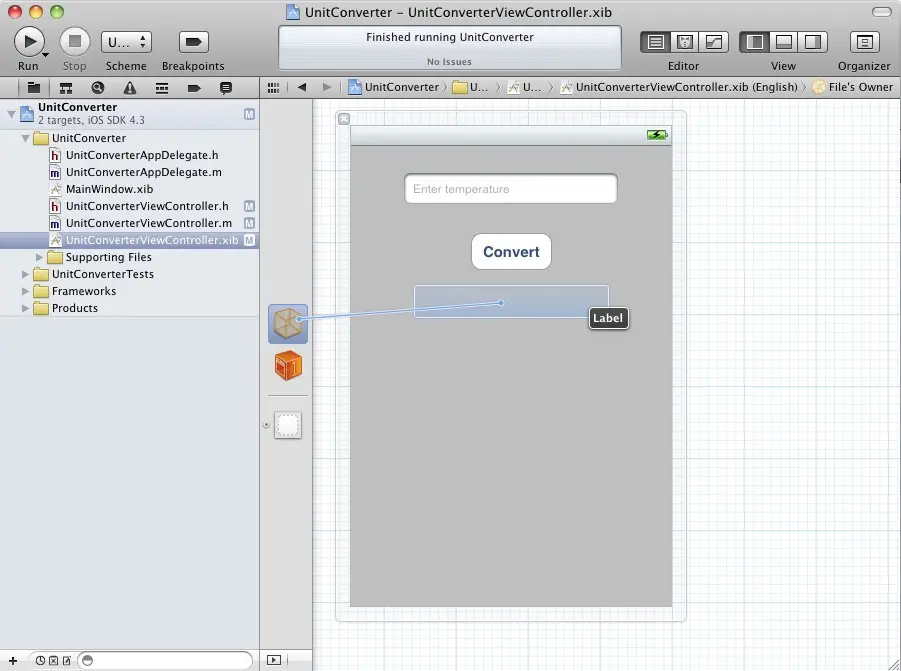This screenshot has height=671, width=901.
Task: Select the View object icon in dock
Action: (x=288, y=426)
